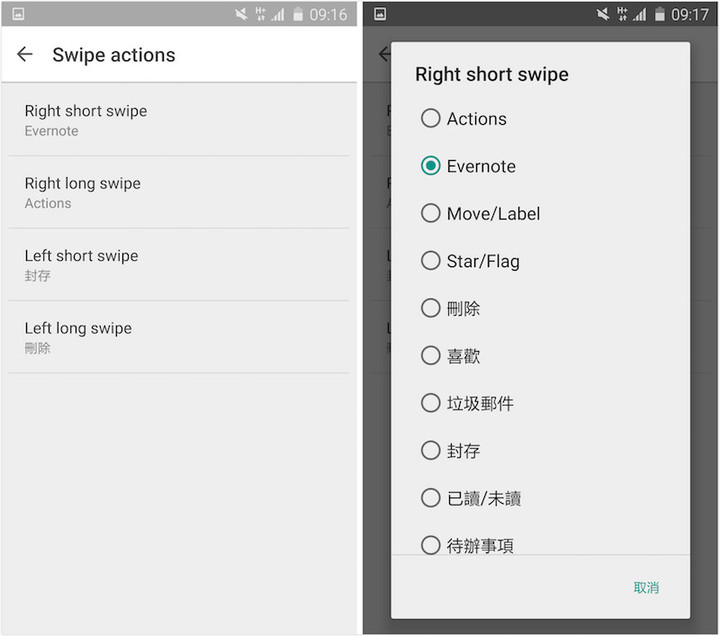The width and height of the screenshot is (720, 636).
Task: Tap the signal strength icon in right status bar
Action: [641, 14]
